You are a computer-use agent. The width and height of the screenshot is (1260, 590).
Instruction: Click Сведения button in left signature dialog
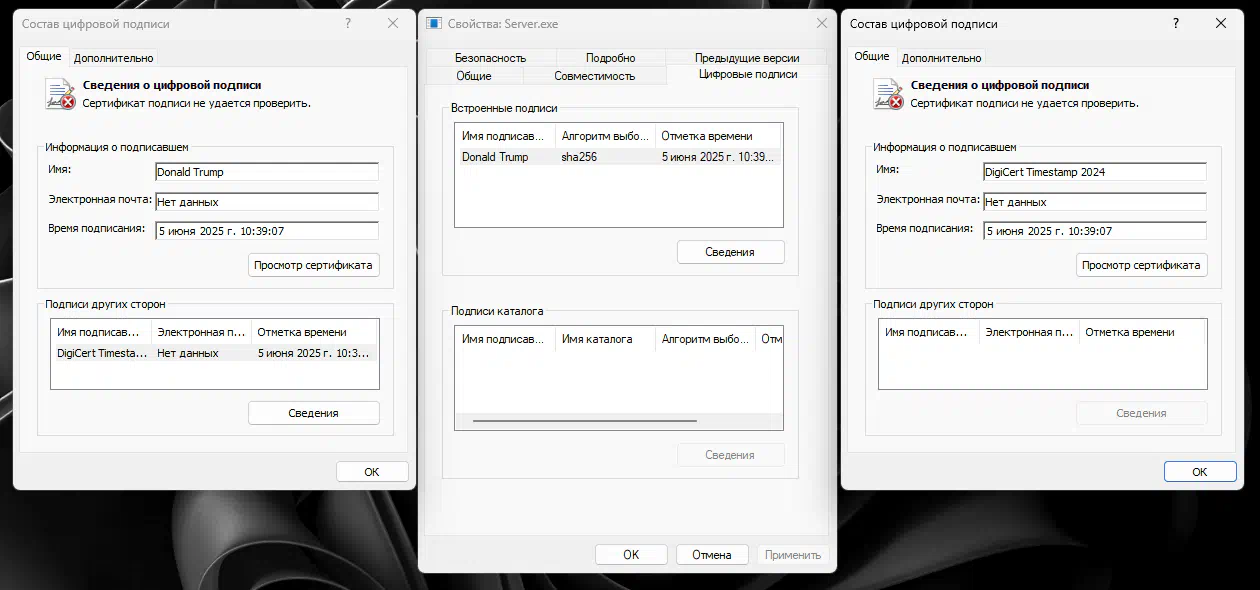click(x=313, y=413)
